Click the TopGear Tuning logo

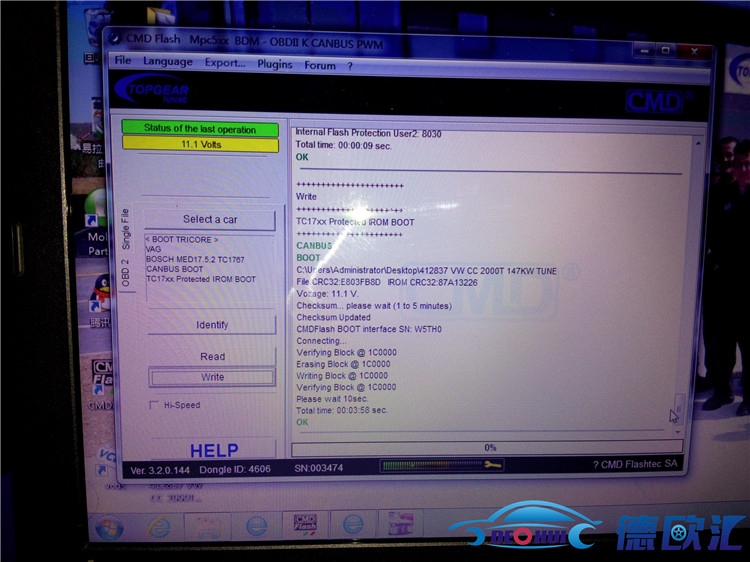coord(152,89)
